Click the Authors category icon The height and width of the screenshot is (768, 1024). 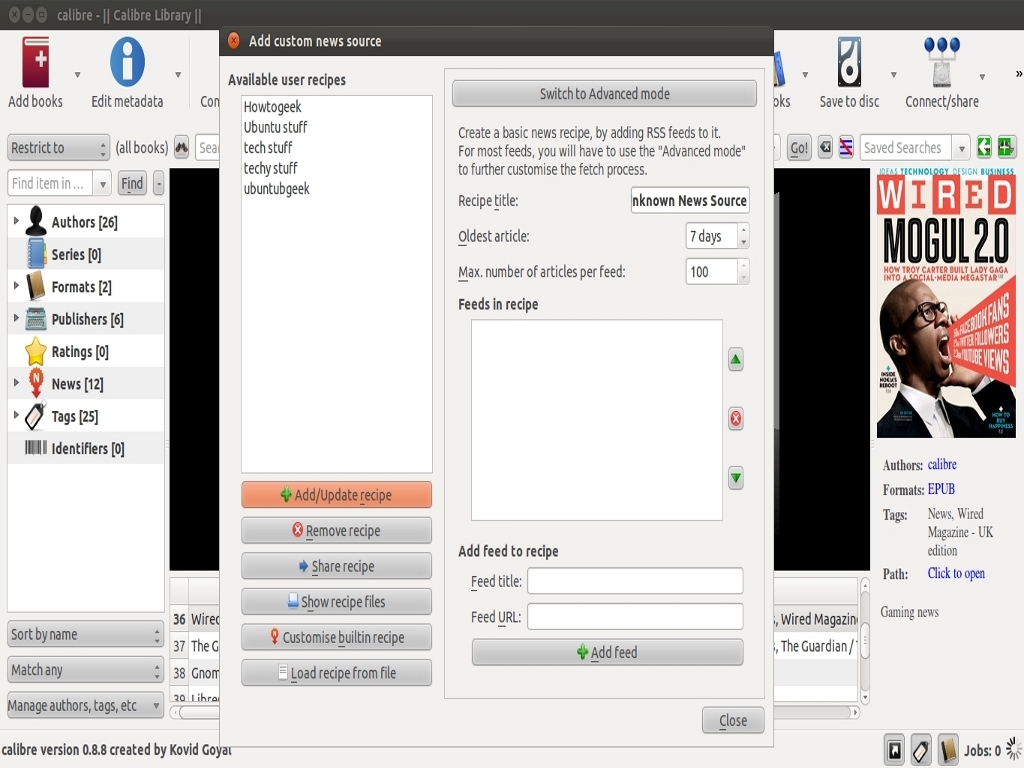click(x=36, y=221)
